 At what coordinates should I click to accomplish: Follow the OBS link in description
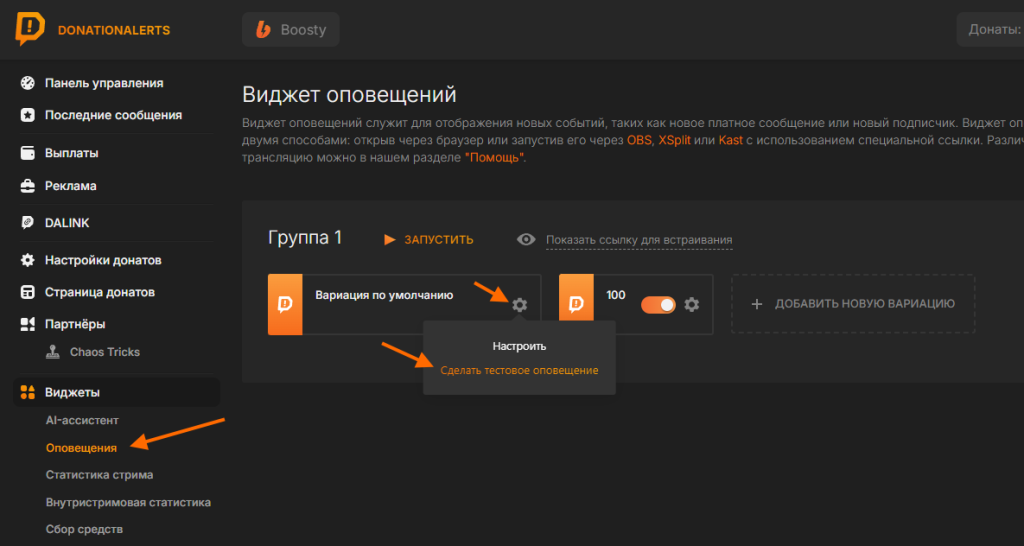pyautogui.click(x=639, y=140)
